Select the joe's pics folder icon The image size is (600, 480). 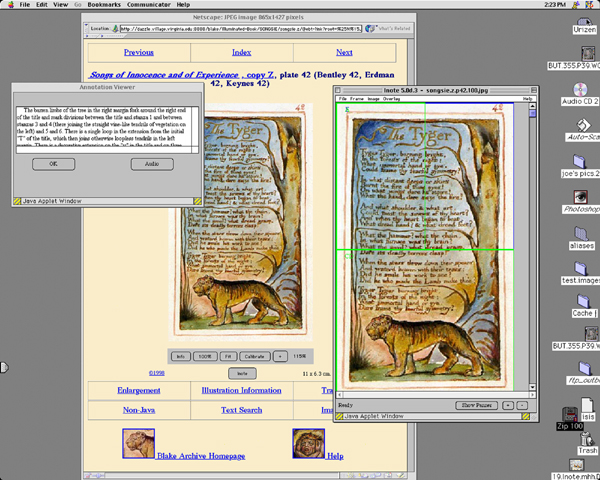coord(579,162)
